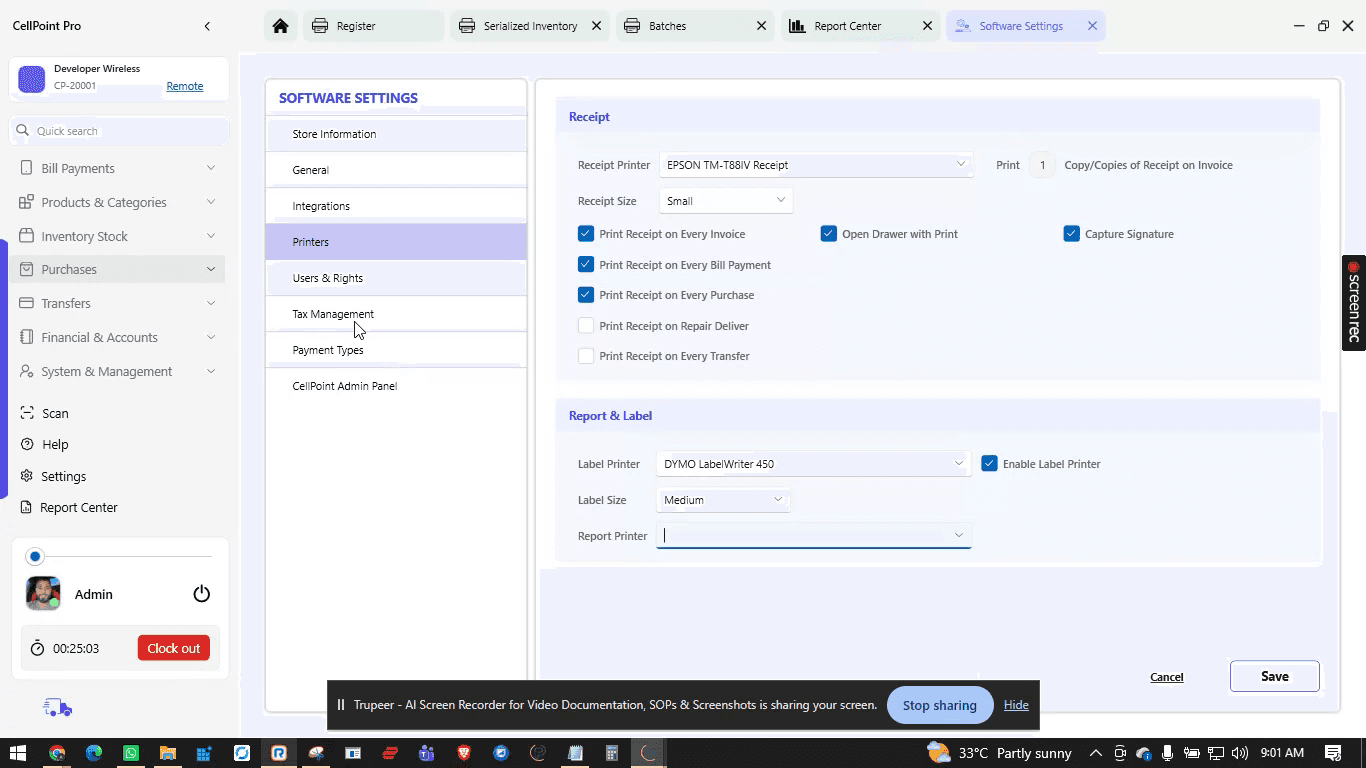Open Chrome from the Windows taskbar

57,753
